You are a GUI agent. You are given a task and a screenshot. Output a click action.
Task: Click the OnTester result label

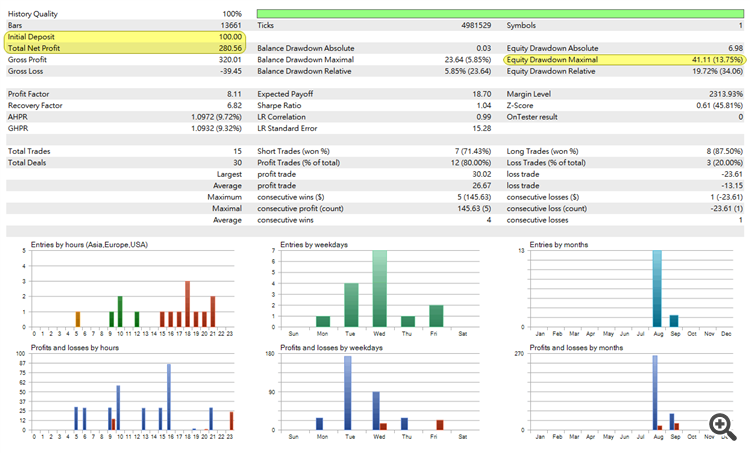click(x=532, y=117)
